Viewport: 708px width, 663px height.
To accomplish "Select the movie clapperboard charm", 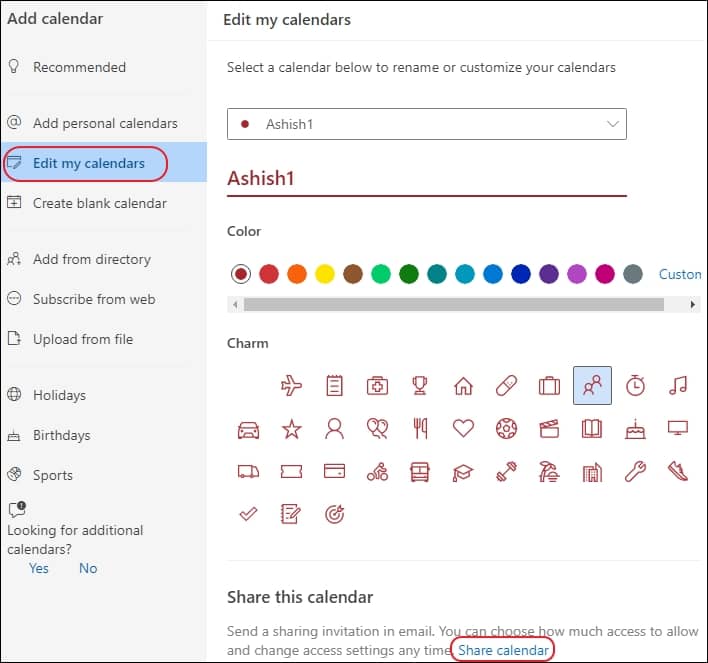I will coord(549,429).
